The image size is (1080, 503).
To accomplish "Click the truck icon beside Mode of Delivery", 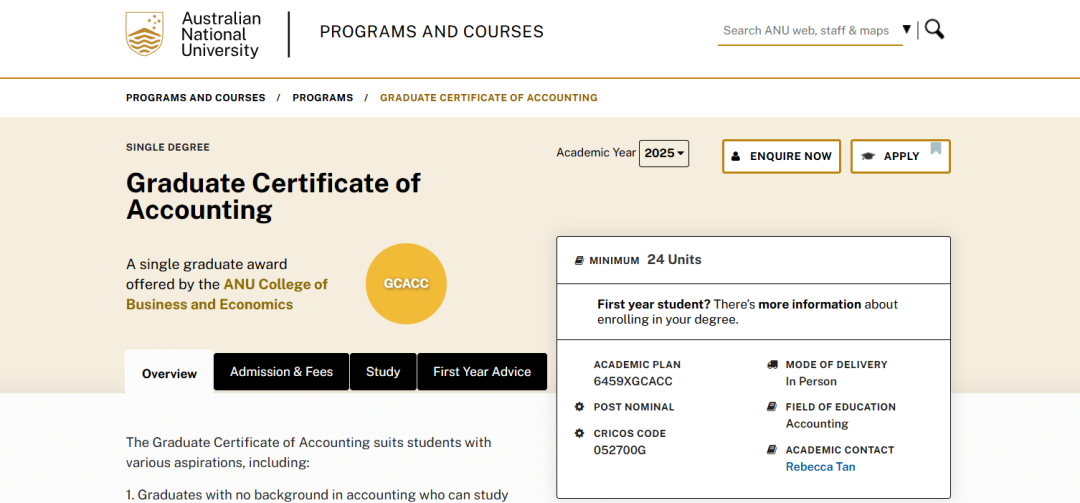I will 772,365.
